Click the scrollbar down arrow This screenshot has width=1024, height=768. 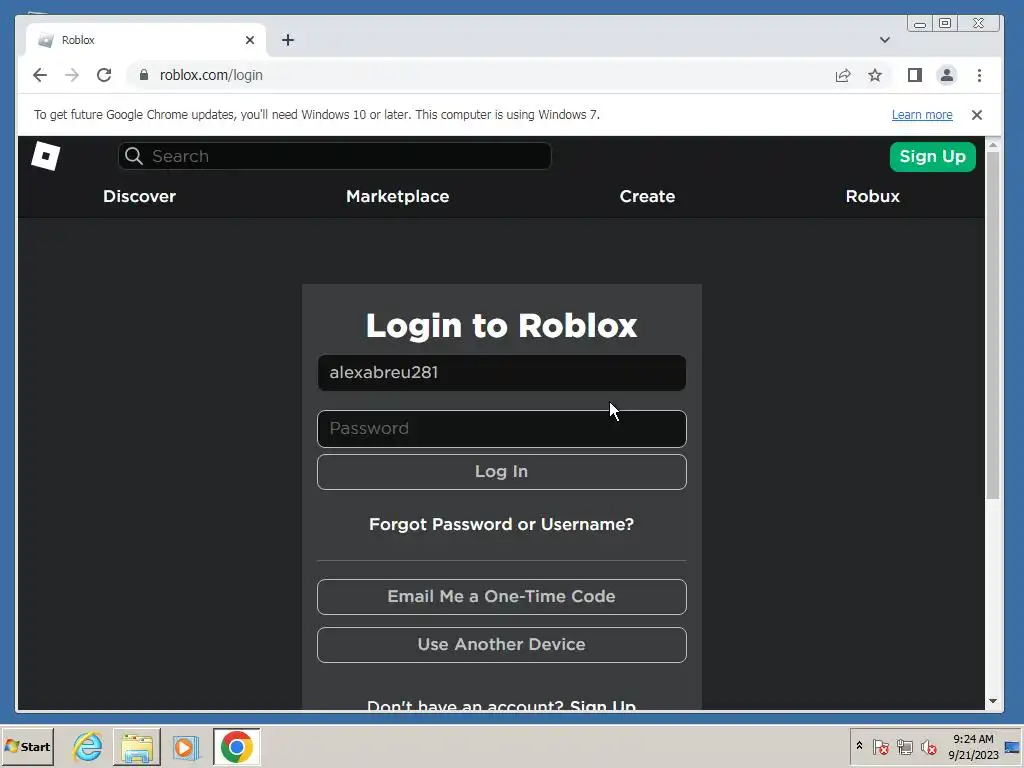(993, 701)
